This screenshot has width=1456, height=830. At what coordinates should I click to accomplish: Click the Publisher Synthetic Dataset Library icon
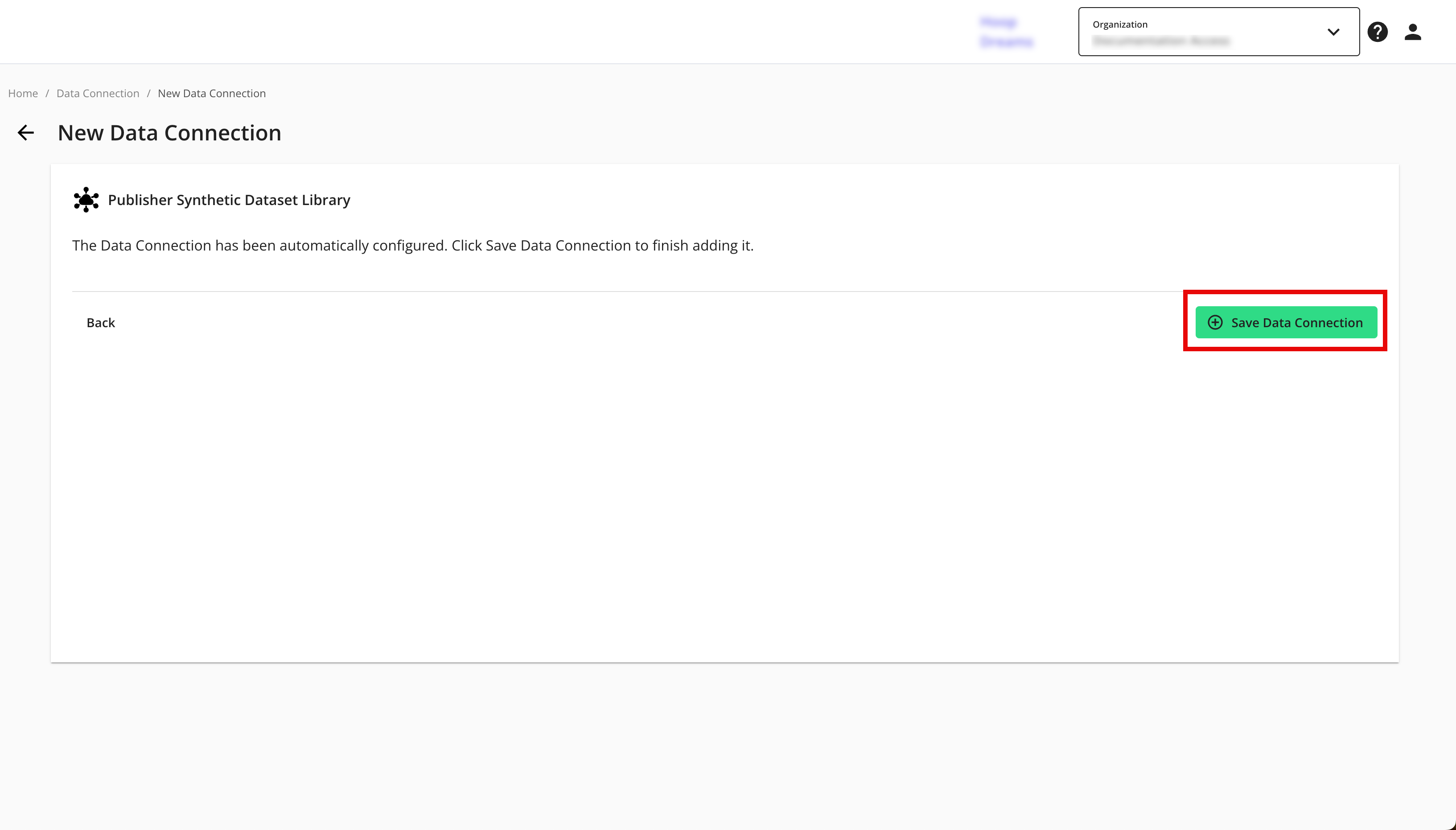pyautogui.click(x=86, y=200)
